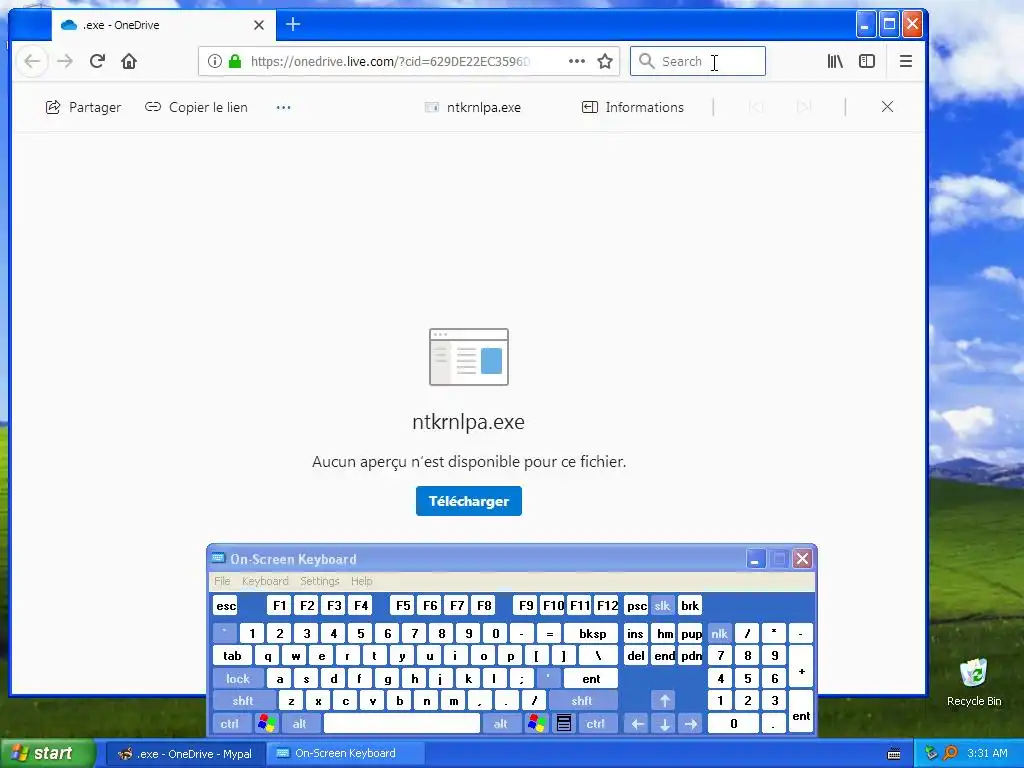Click the bksp key
1024x768 pixels.
pyautogui.click(x=592, y=633)
